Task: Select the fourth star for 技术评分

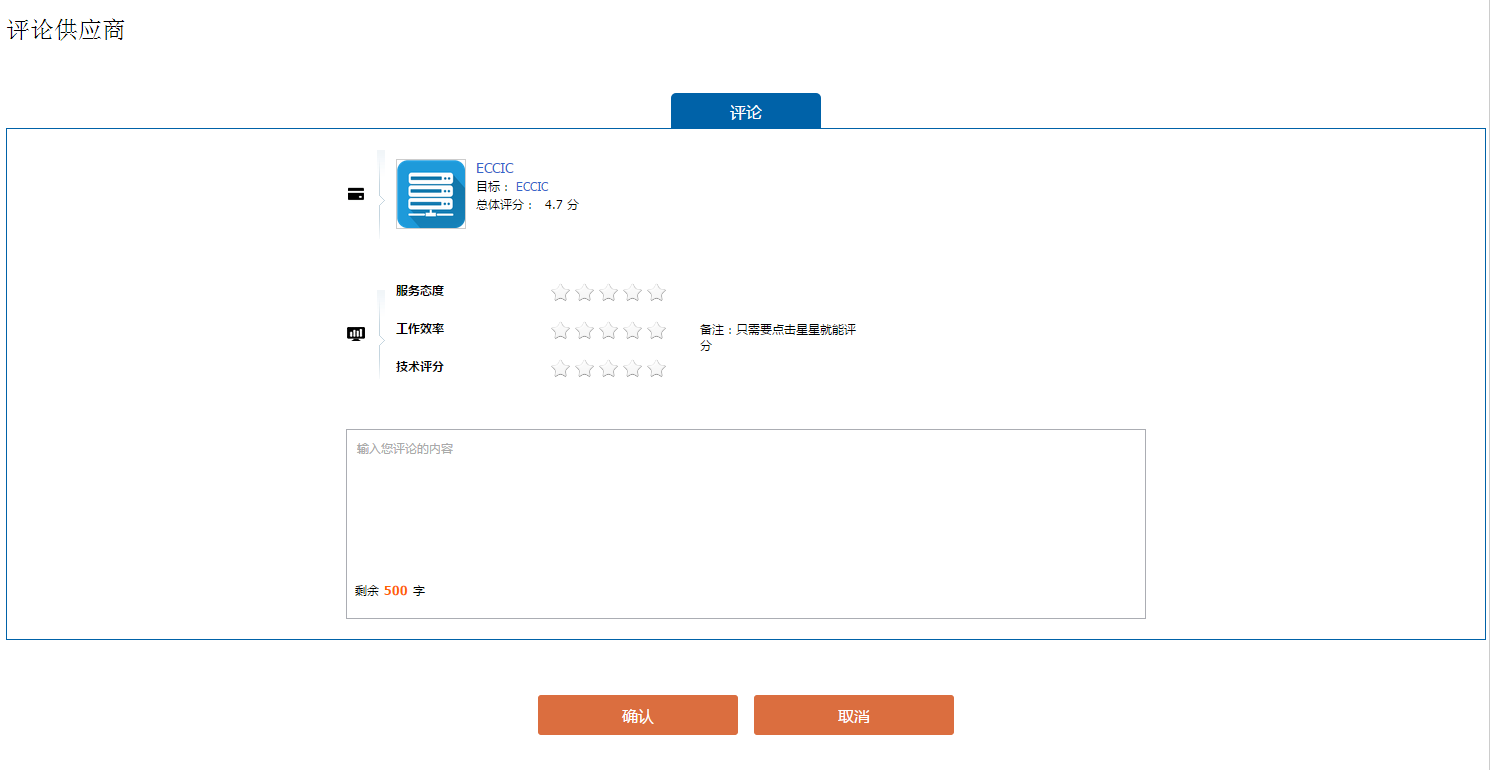Action: coord(632,369)
